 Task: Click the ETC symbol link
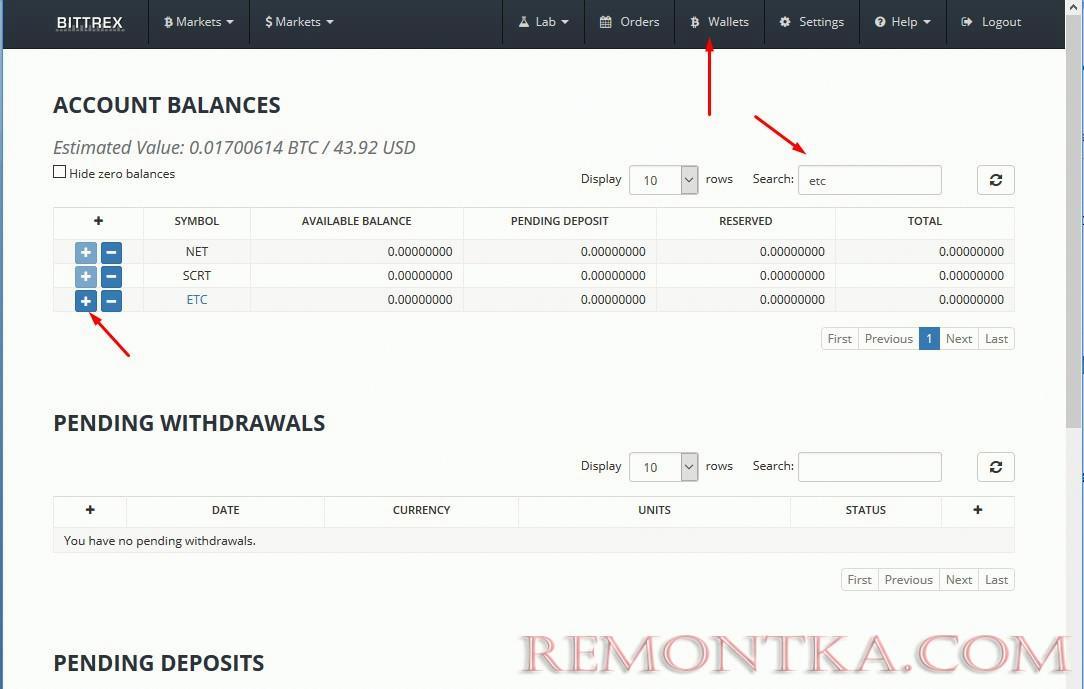point(197,300)
